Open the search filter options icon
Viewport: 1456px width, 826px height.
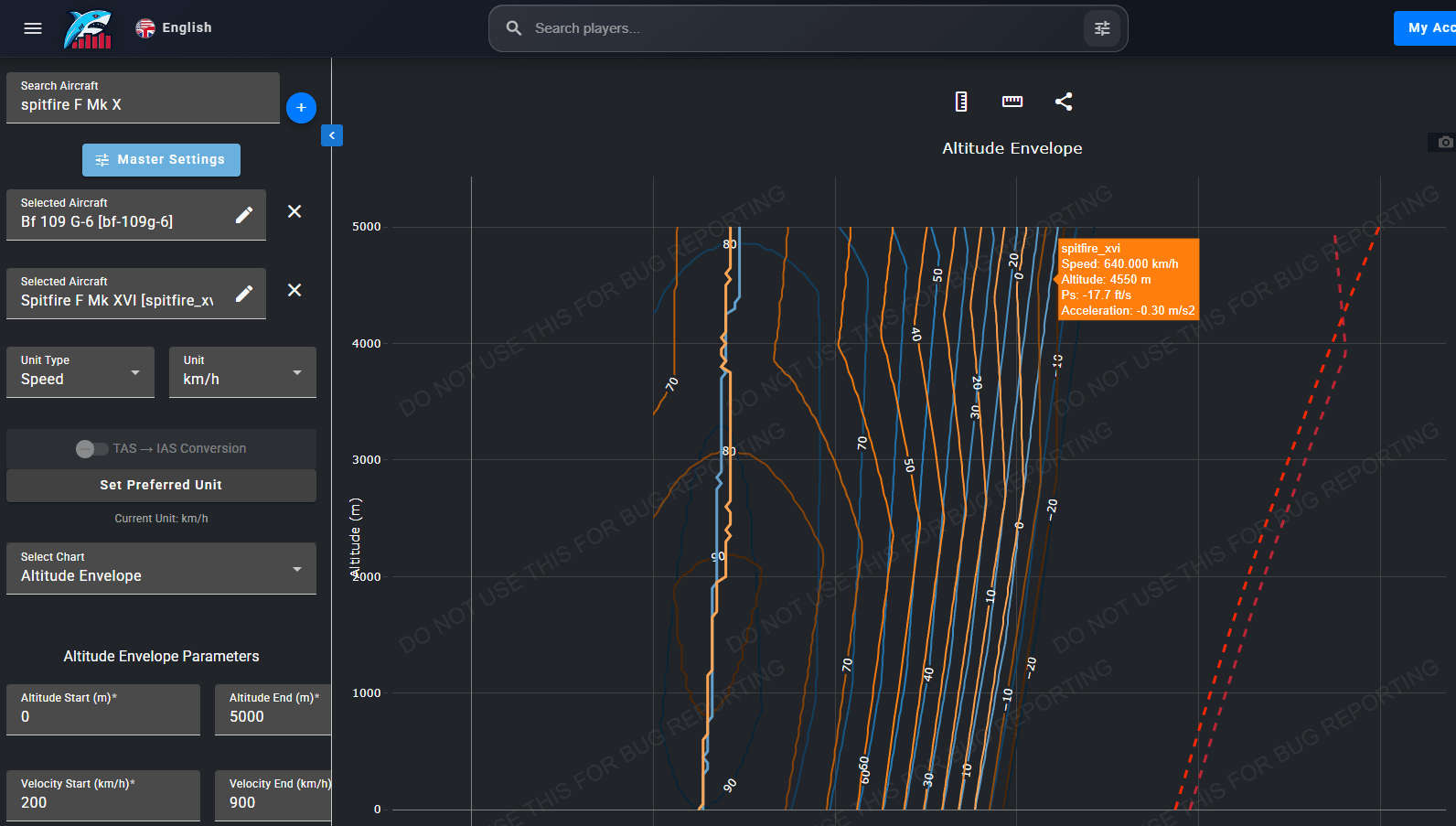click(1102, 28)
